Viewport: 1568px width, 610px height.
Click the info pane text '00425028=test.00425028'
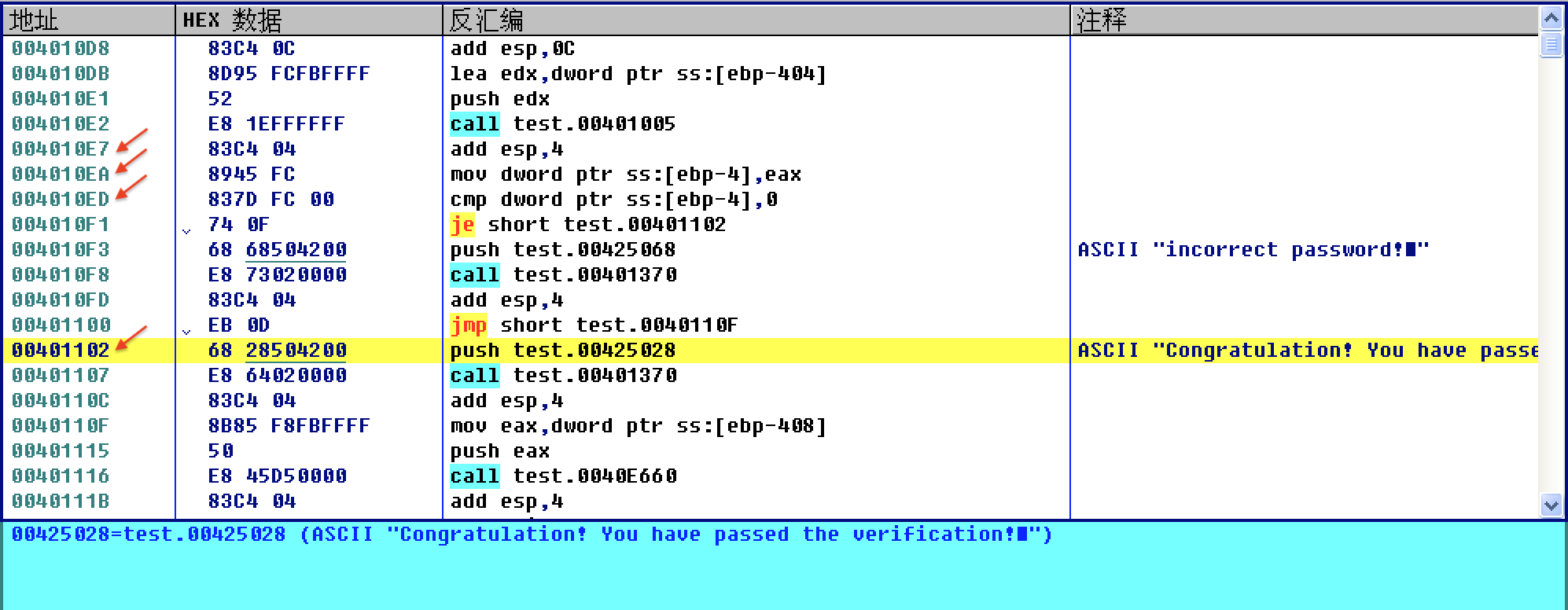point(149,535)
